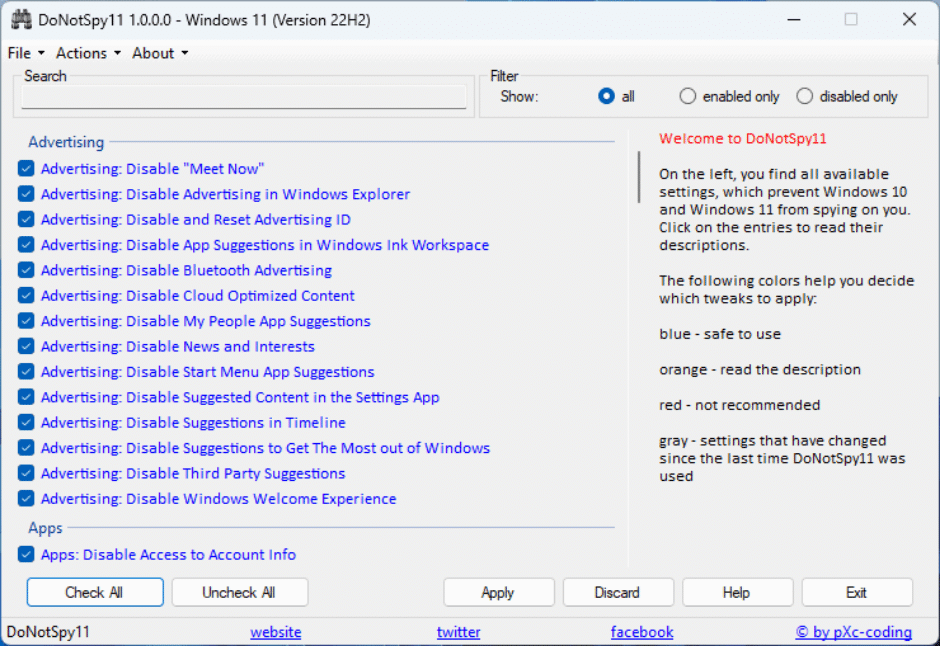Toggle Disable Advertising in Windows Explorer checkbox
This screenshot has height=646, width=940.
(x=26, y=194)
